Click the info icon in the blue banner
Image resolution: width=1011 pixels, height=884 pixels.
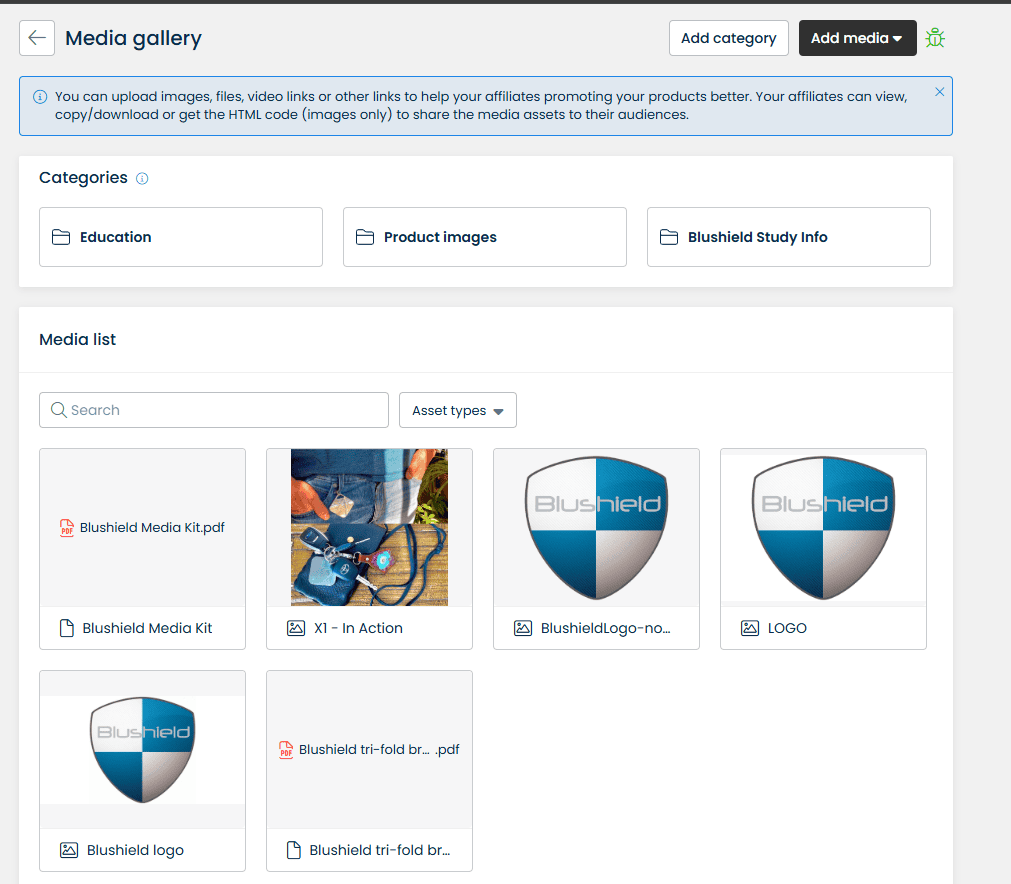tap(40, 97)
